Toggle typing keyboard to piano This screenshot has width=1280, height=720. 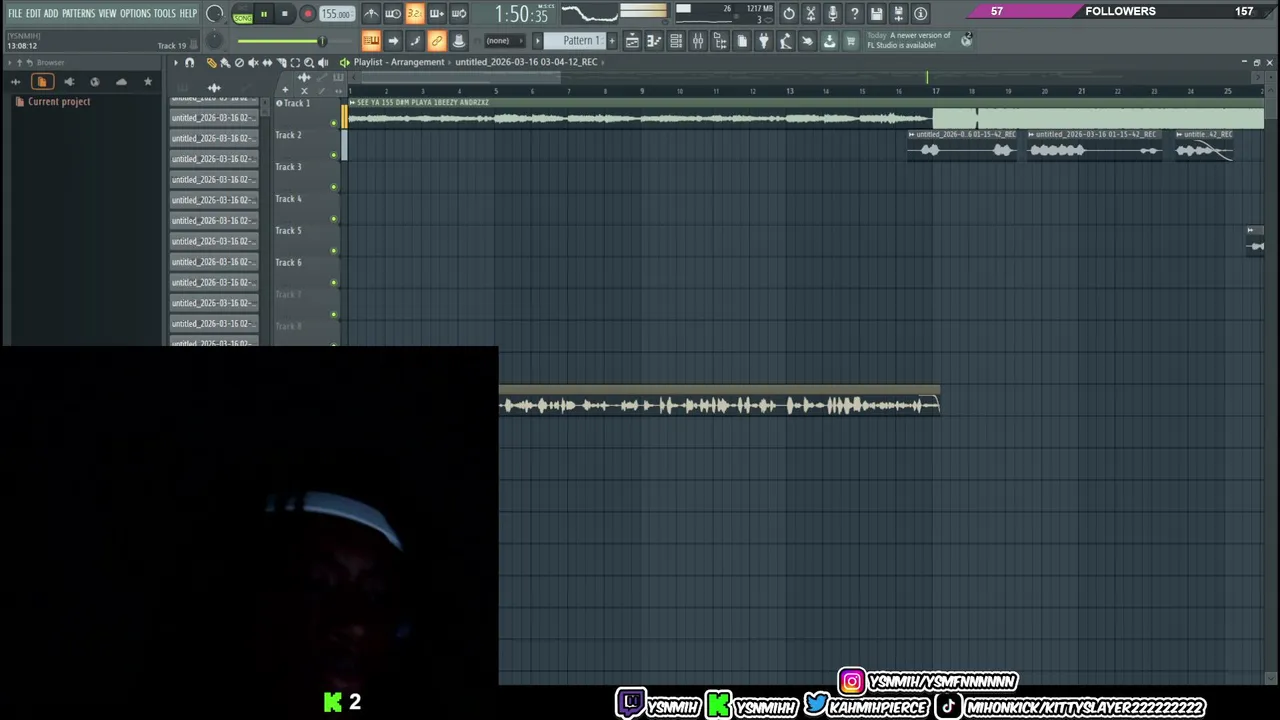tap(371, 41)
